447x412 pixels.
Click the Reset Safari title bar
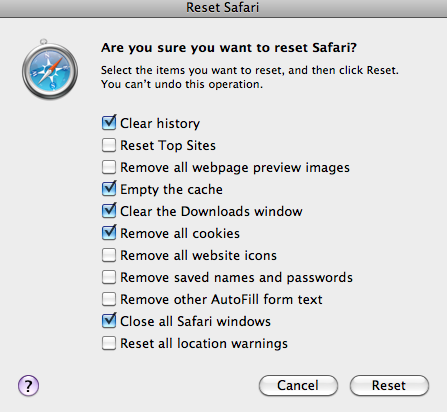pos(223,8)
